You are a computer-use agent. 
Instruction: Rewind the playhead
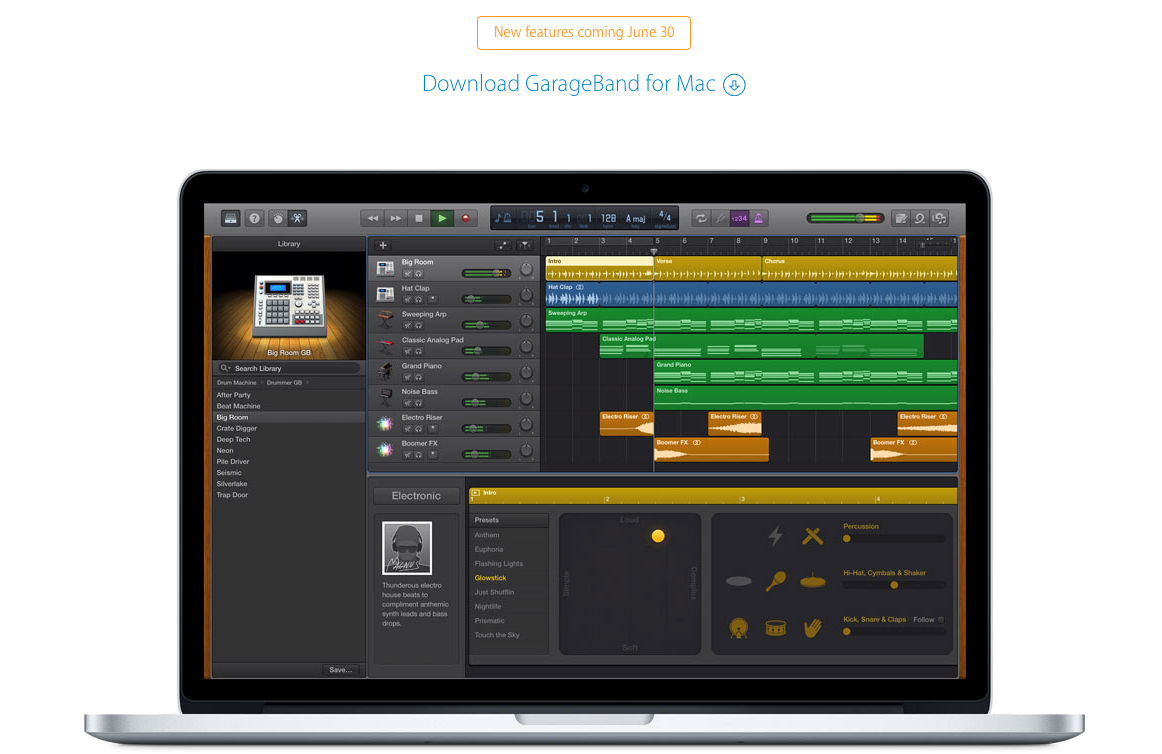coord(373,218)
